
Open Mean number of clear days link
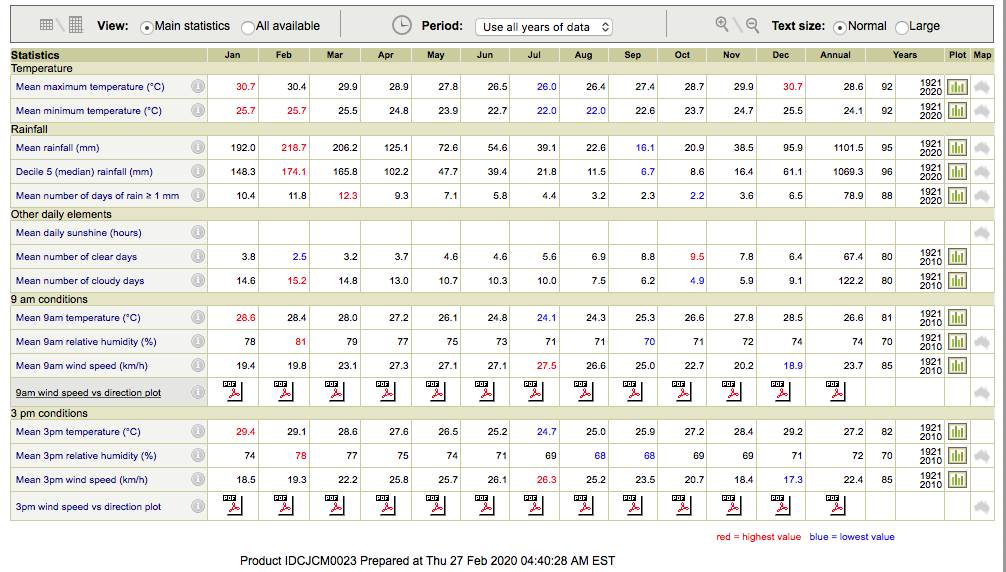click(x=76, y=257)
